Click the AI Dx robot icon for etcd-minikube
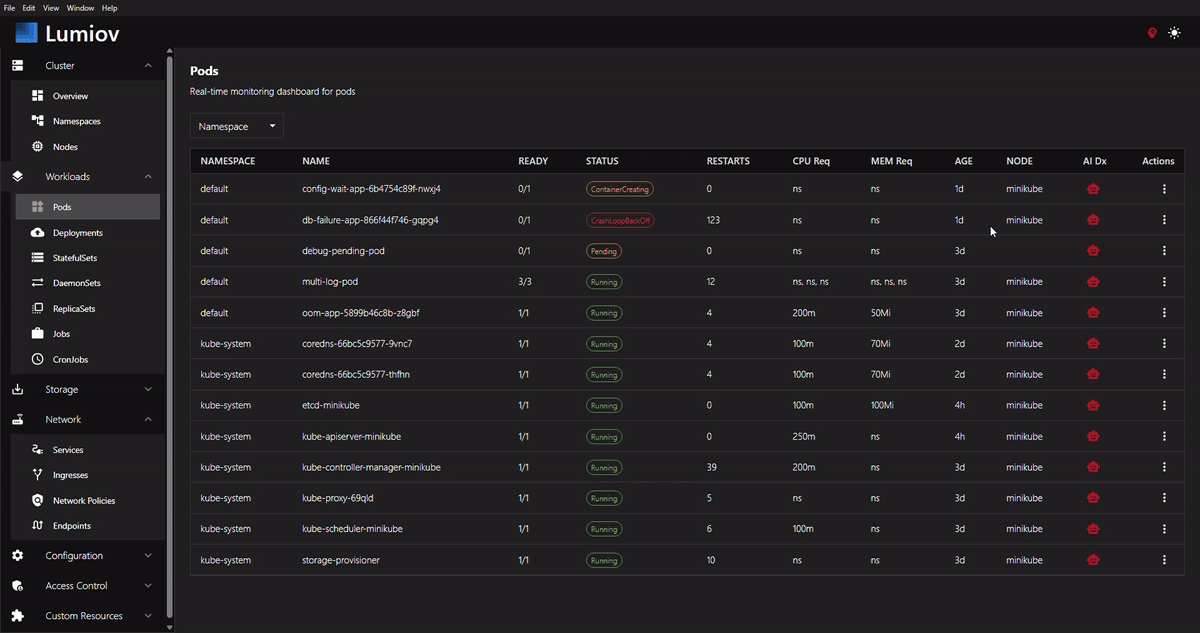 [x=1093, y=405]
